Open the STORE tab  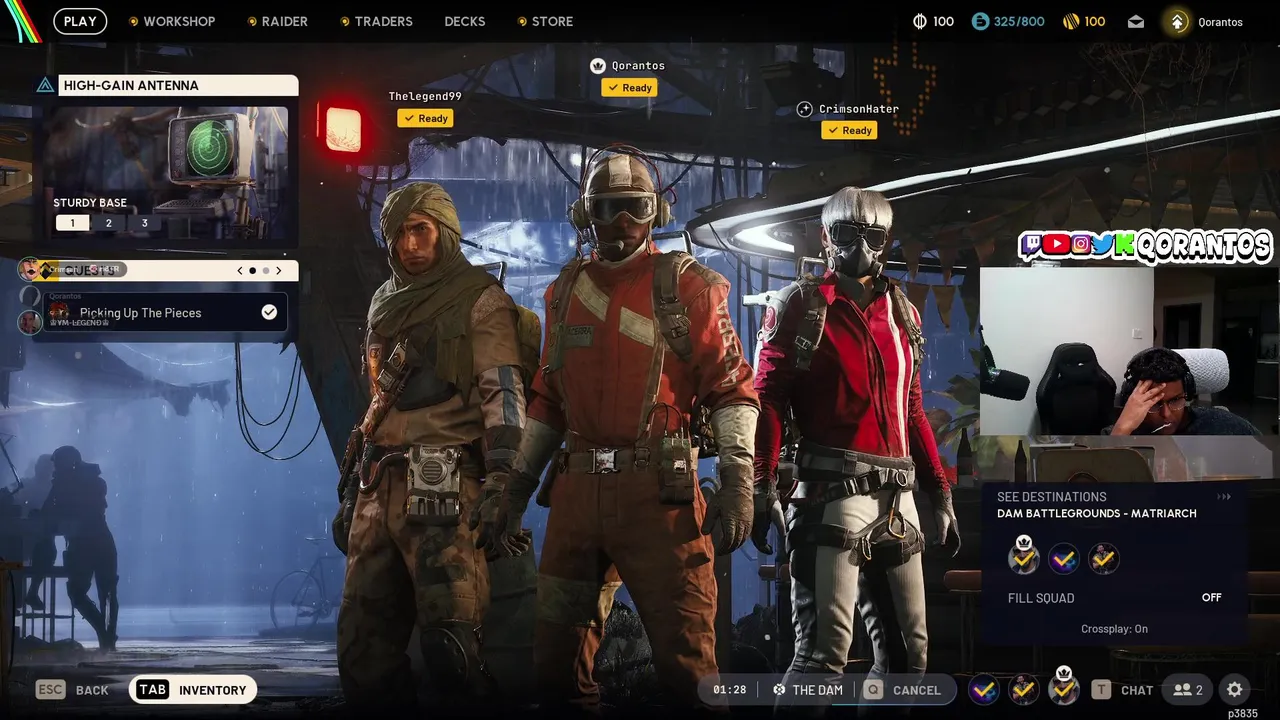(x=553, y=21)
